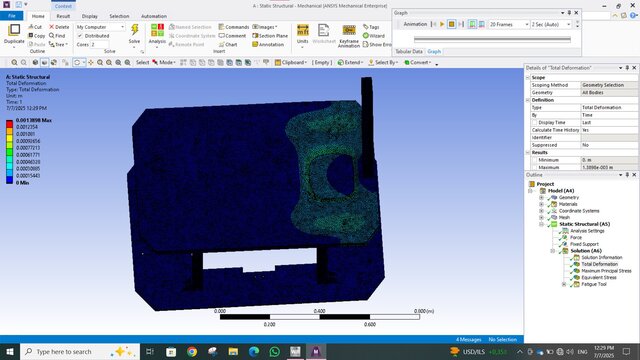The image size is (640, 360).
Task: Go to previous animation frame
Action: click(x=433, y=24)
